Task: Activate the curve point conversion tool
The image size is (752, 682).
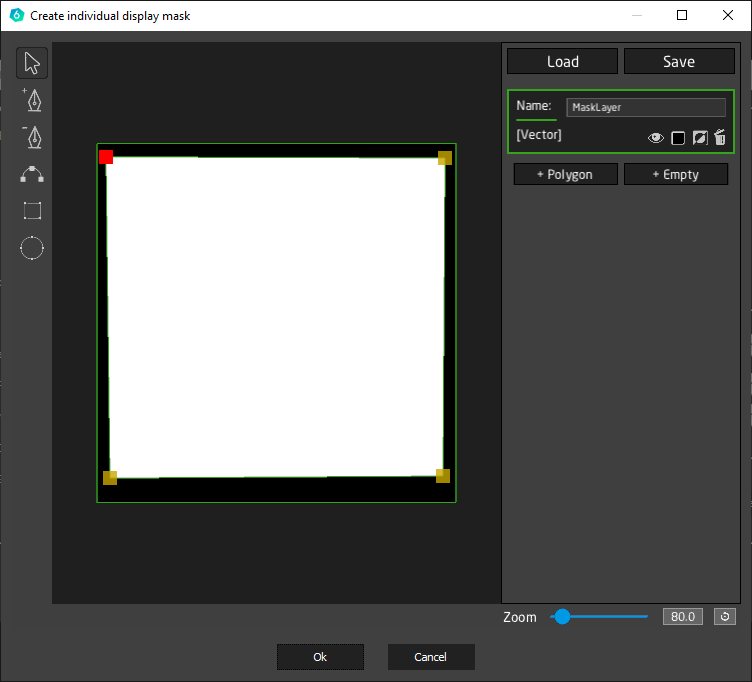Action: pyautogui.click(x=32, y=174)
